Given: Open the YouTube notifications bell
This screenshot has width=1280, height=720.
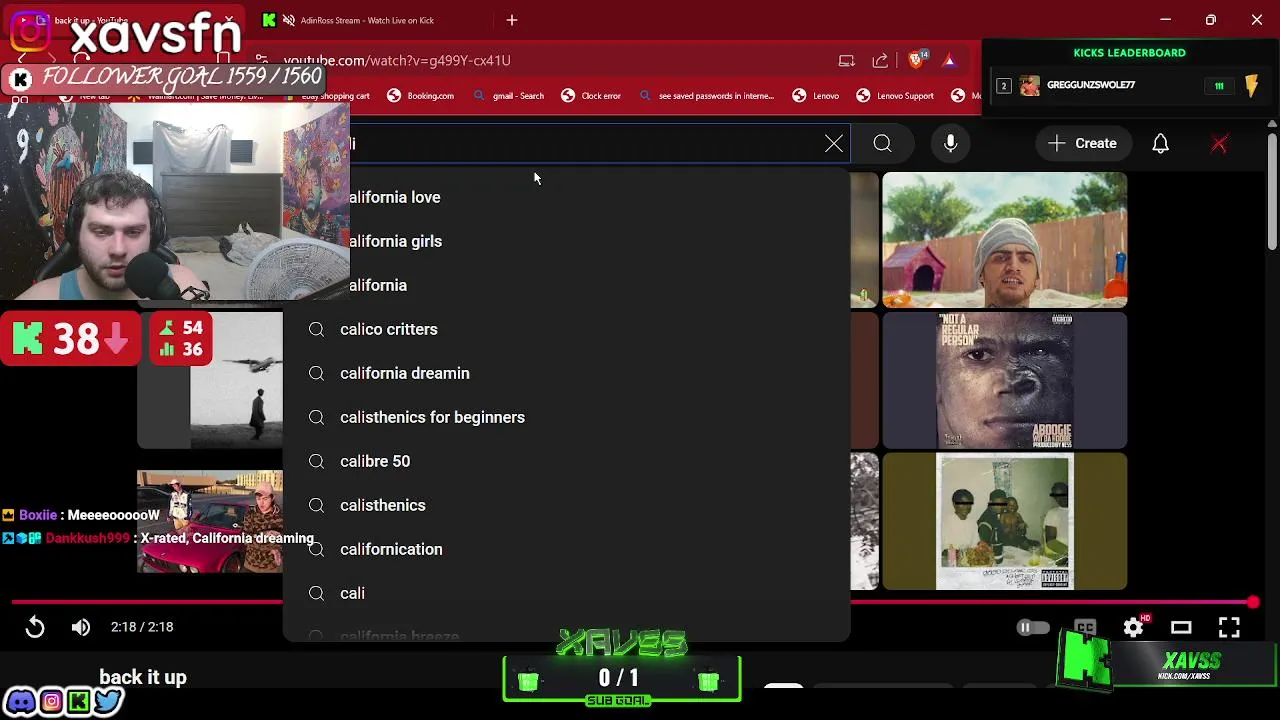Looking at the screenshot, I should pyautogui.click(x=1160, y=144).
